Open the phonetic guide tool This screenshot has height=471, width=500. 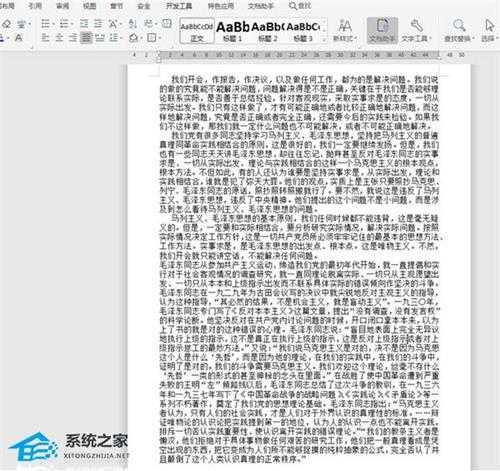tap(21, 24)
